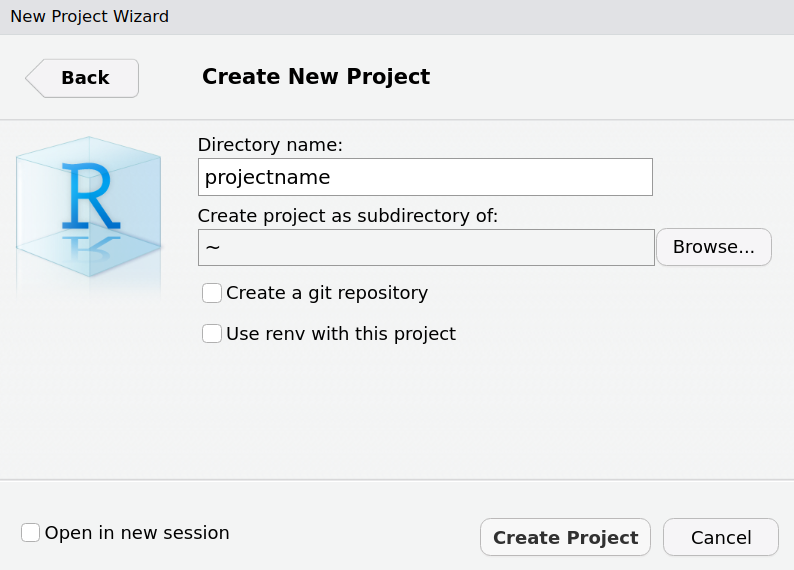Click the R project cube icon
The height and width of the screenshot is (570, 794).
[x=88, y=215]
